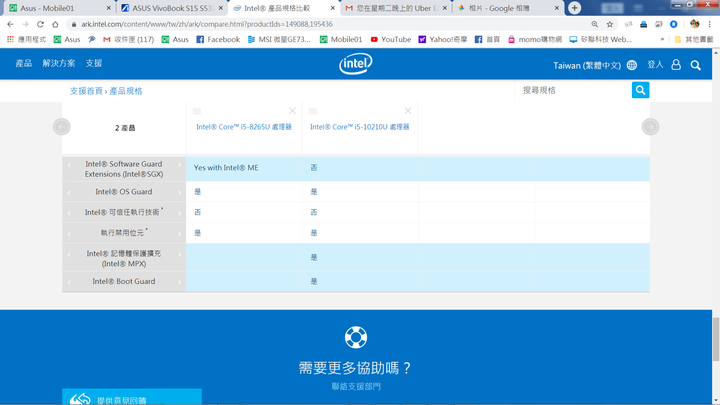Go to 支援首頁 breadcrumb
The width and height of the screenshot is (720, 405).
86,91
